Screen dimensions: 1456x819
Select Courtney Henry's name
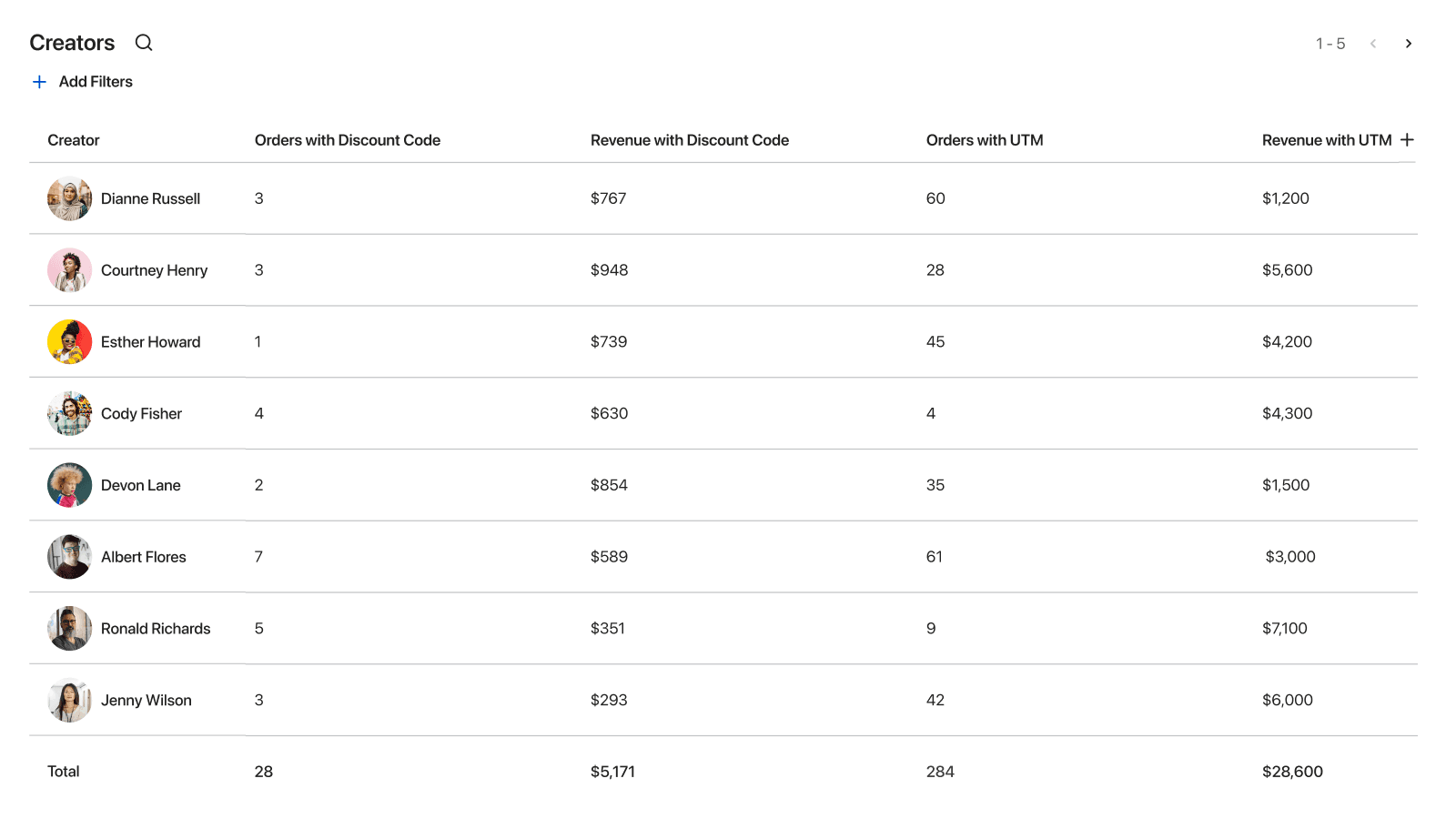click(154, 270)
